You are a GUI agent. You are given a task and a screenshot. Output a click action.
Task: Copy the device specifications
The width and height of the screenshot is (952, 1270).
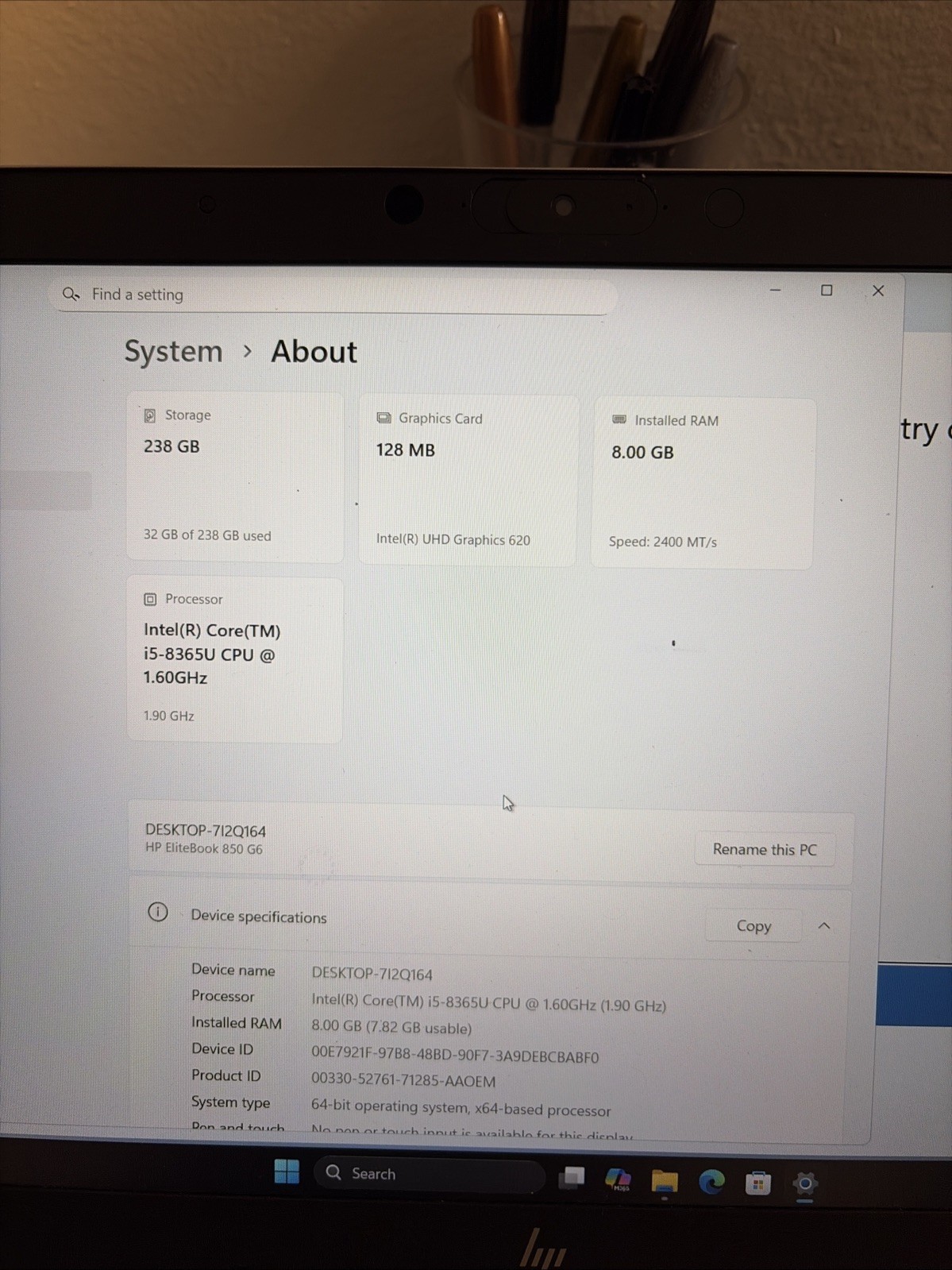(x=754, y=926)
